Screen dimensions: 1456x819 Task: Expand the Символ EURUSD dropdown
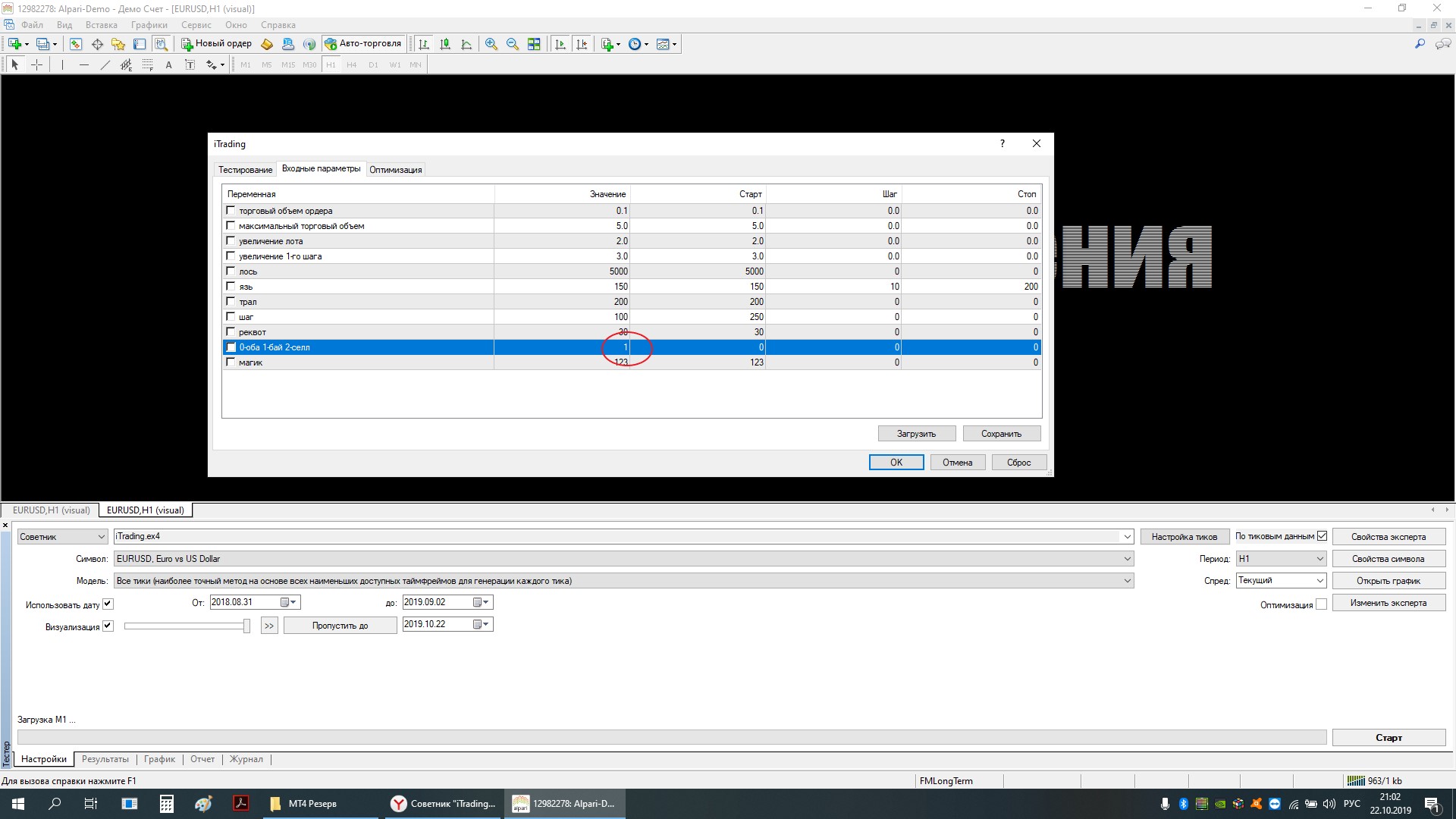pyautogui.click(x=1127, y=559)
